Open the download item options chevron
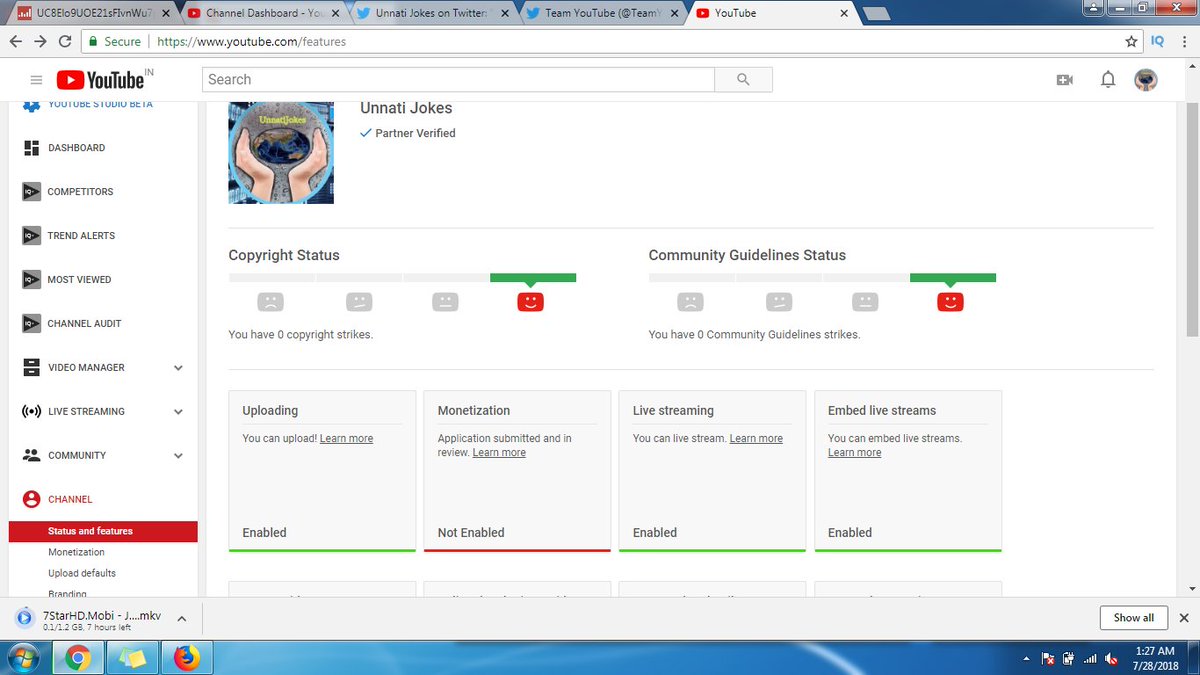 click(x=182, y=619)
